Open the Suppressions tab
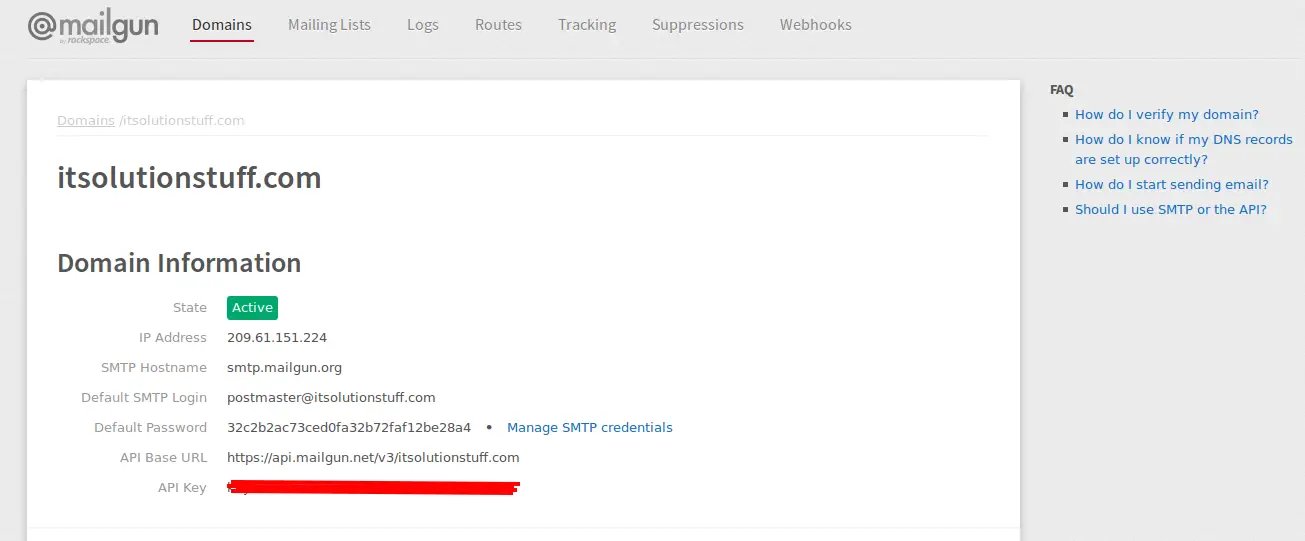Screen dimensions: 1305x541 (697, 25)
